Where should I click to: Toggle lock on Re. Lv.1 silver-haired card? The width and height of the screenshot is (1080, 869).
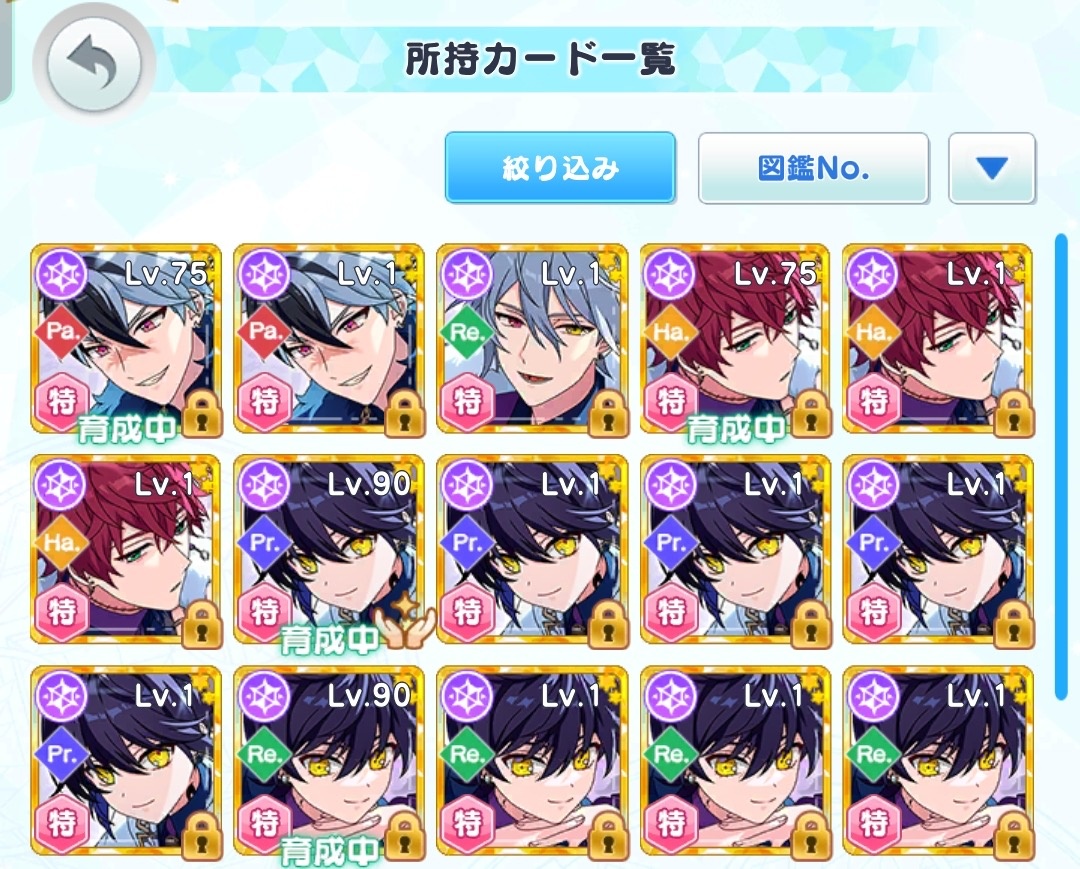pyautogui.click(x=608, y=415)
